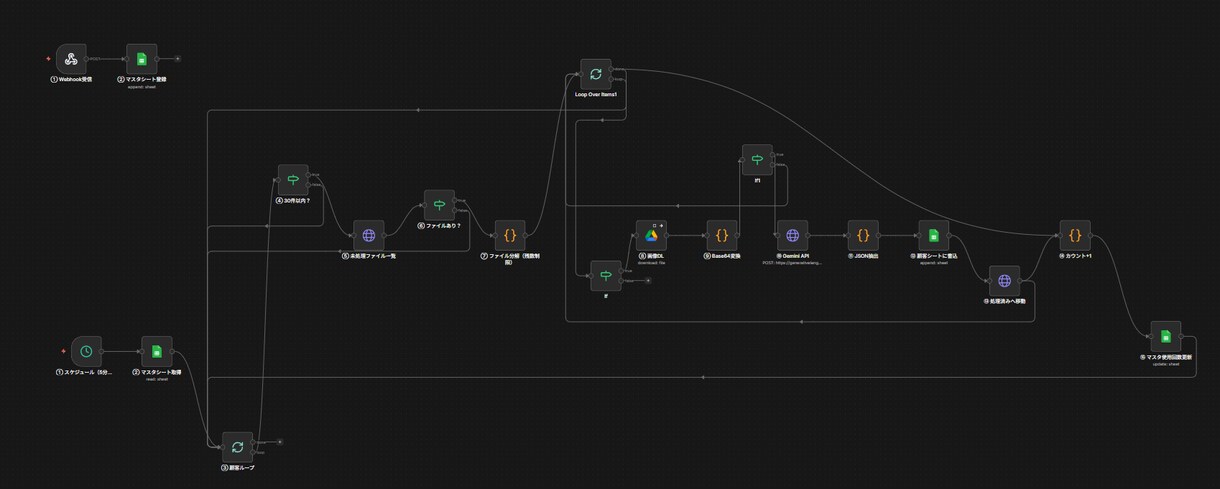Click the If1 node label

(757, 179)
